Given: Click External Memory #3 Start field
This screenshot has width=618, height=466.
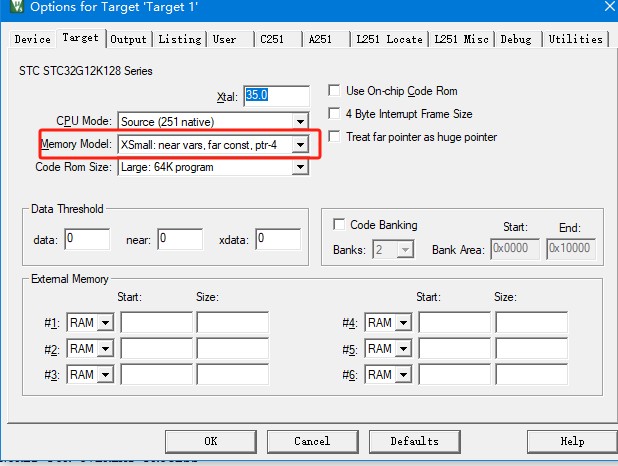Looking at the screenshot, I should [x=156, y=374].
